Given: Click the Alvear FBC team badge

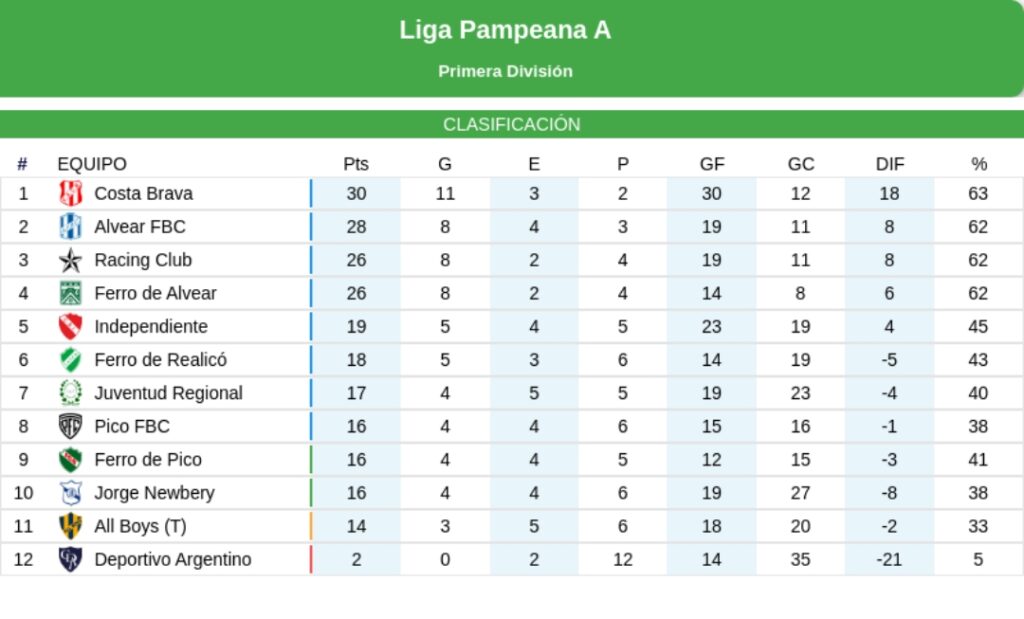Looking at the screenshot, I should (71, 226).
